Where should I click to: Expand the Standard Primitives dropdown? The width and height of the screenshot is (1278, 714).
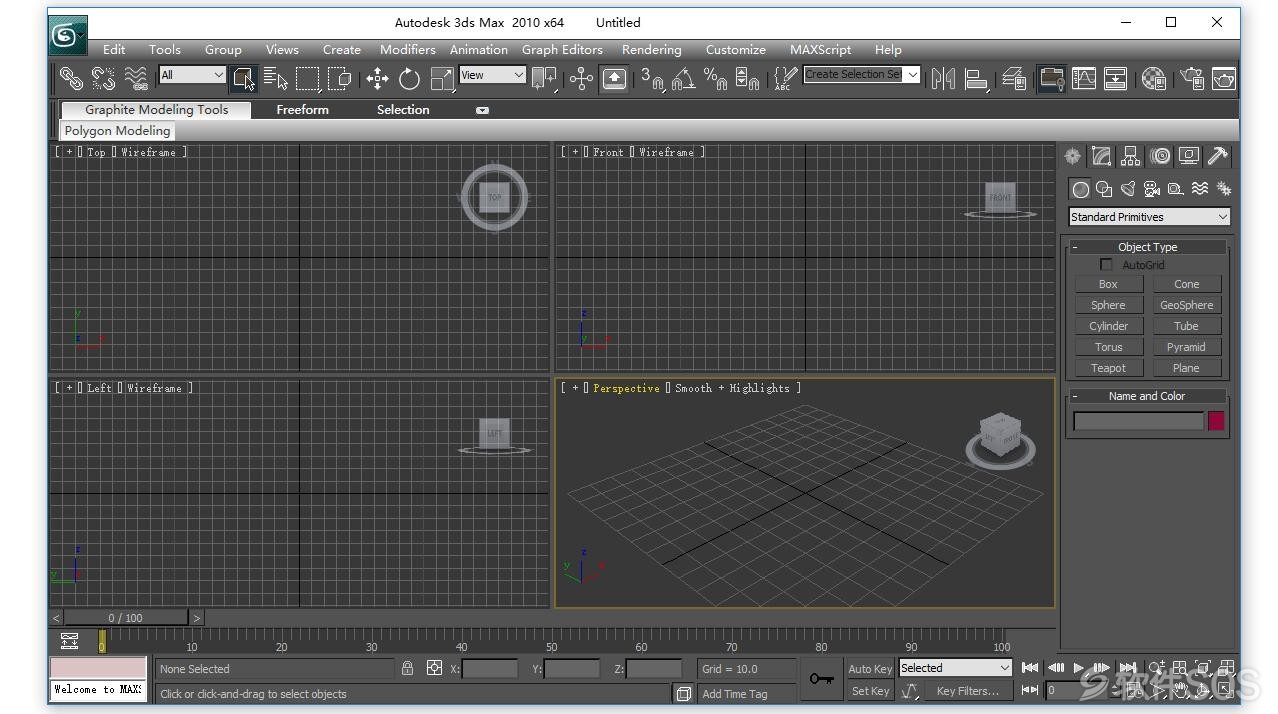pyautogui.click(x=1149, y=217)
